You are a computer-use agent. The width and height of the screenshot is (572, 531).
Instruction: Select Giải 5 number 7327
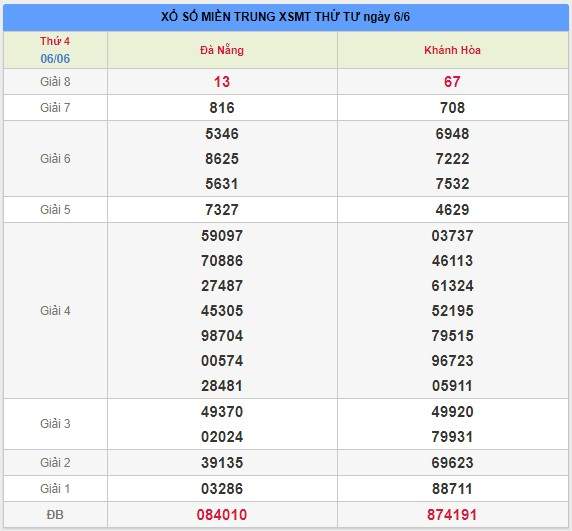(x=222, y=210)
